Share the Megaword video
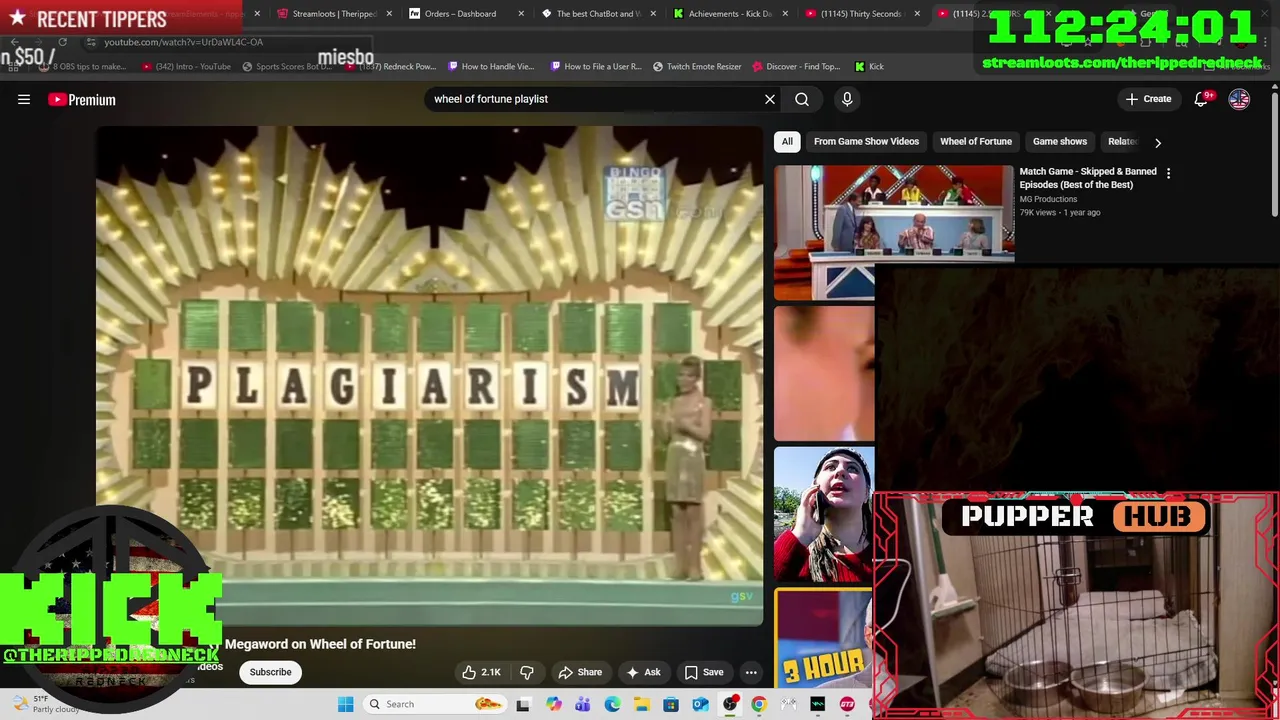Image resolution: width=1280 pixels, height=720 pixels. coord(580,672)
